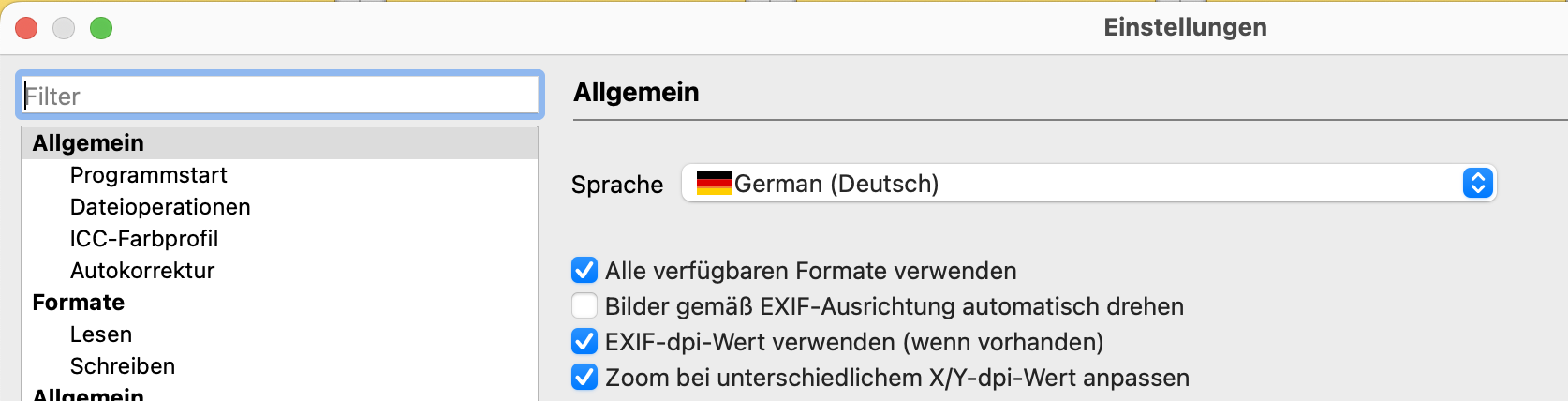
Task: Click the blue up-down arrows of Sprache dropdown
Action: point(1476,183)
